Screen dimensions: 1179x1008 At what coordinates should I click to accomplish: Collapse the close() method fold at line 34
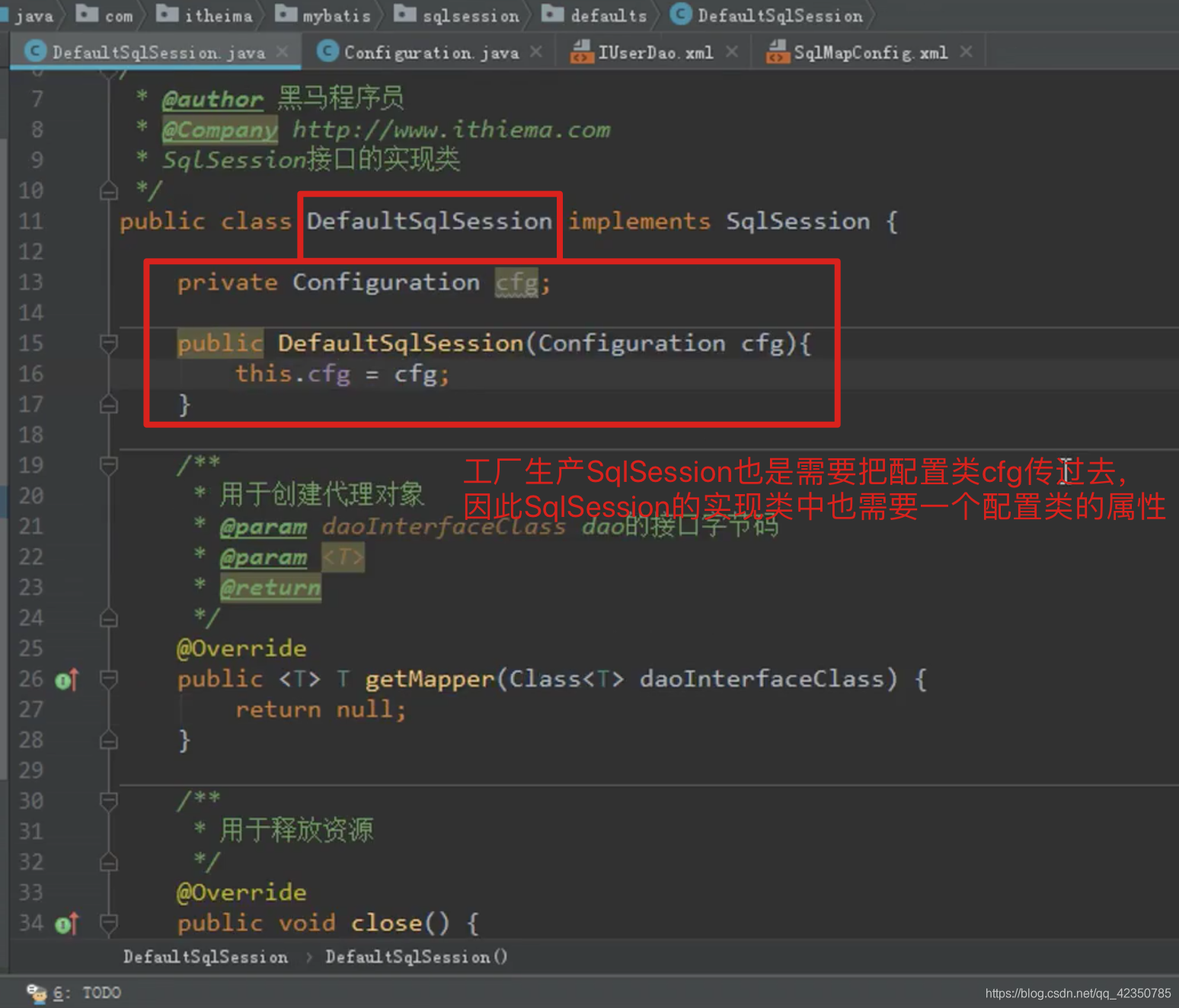pos(109,923)
